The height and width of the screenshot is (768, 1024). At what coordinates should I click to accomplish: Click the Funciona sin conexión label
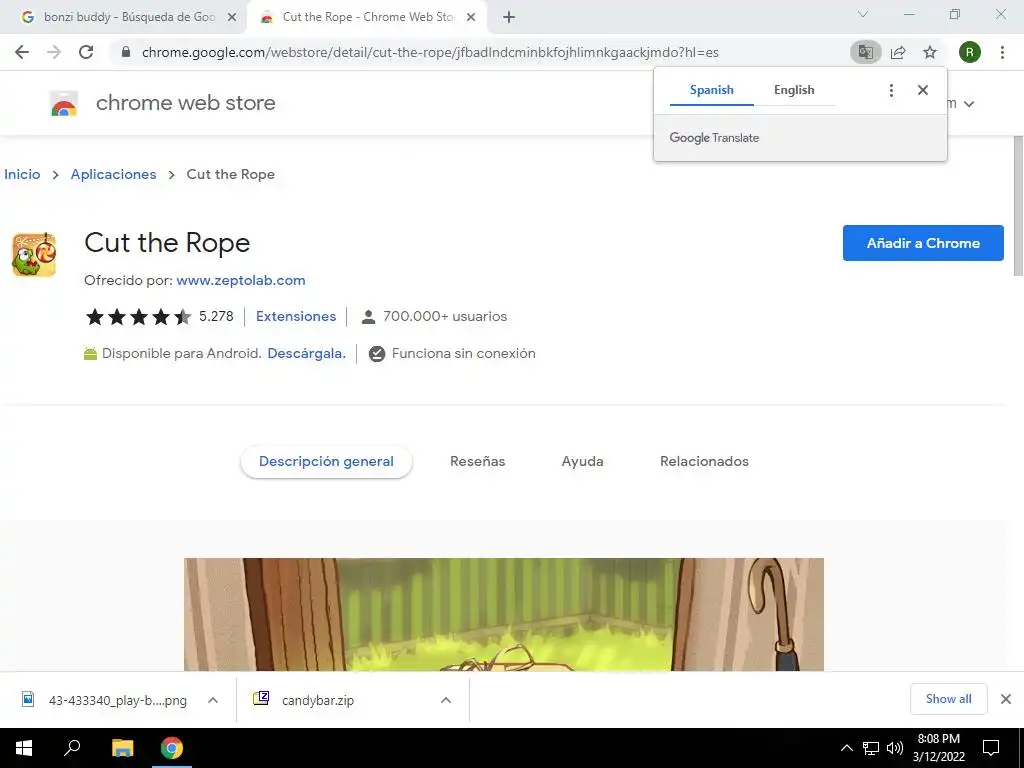pos(464,353)
